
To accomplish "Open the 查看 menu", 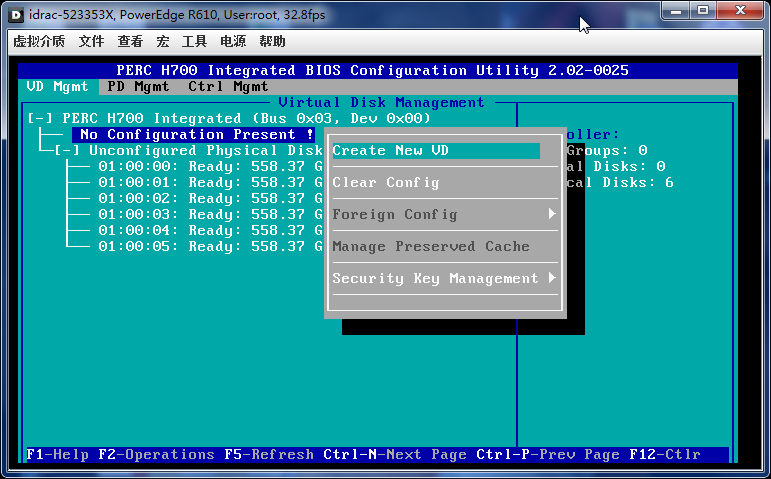I will (130, 41).
